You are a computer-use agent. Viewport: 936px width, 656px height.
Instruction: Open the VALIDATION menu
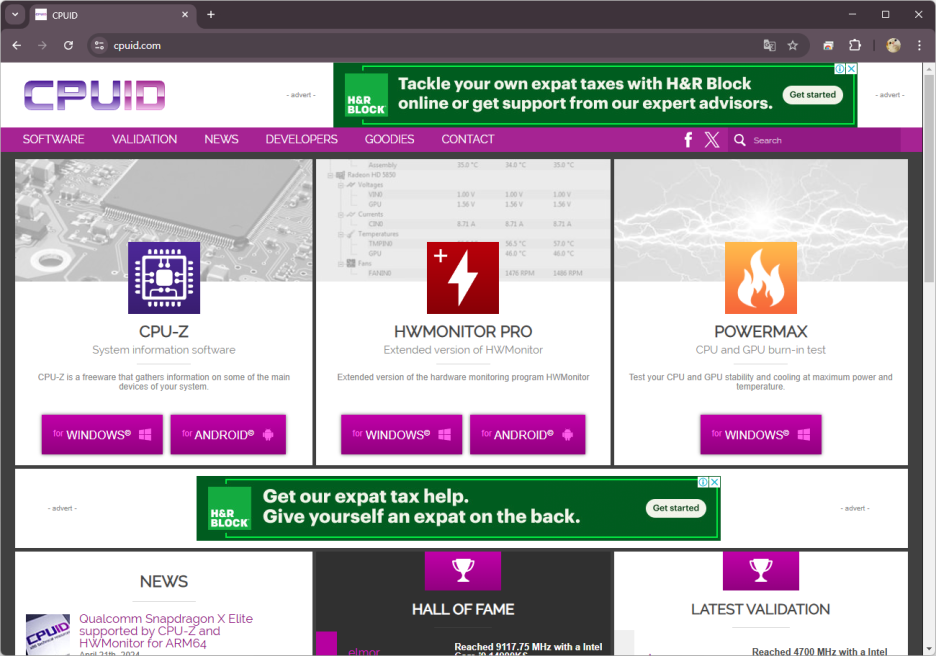tap(144, 140)
